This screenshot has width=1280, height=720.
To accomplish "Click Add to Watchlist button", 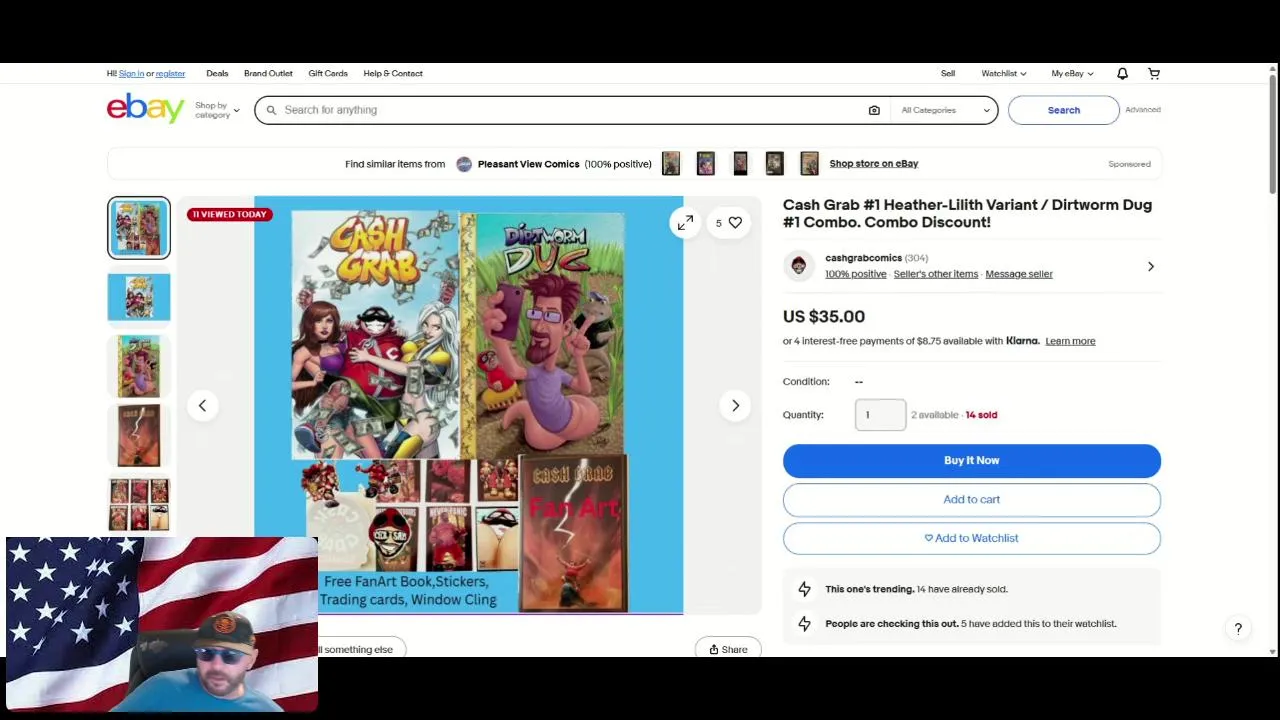I will [x=972, y=538].
